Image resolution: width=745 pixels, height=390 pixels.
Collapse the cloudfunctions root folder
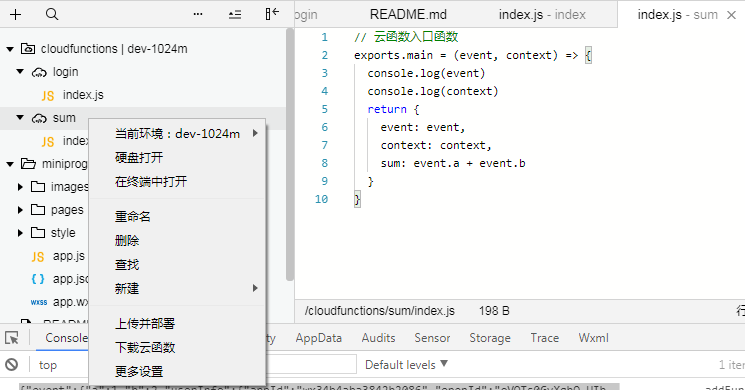point(10,49)
